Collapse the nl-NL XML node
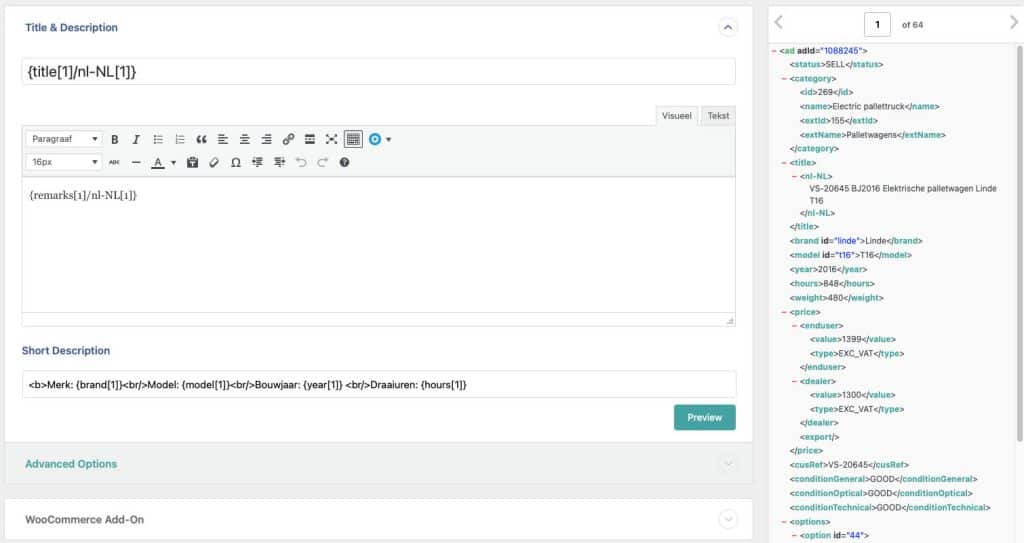 tap(795, 176)
